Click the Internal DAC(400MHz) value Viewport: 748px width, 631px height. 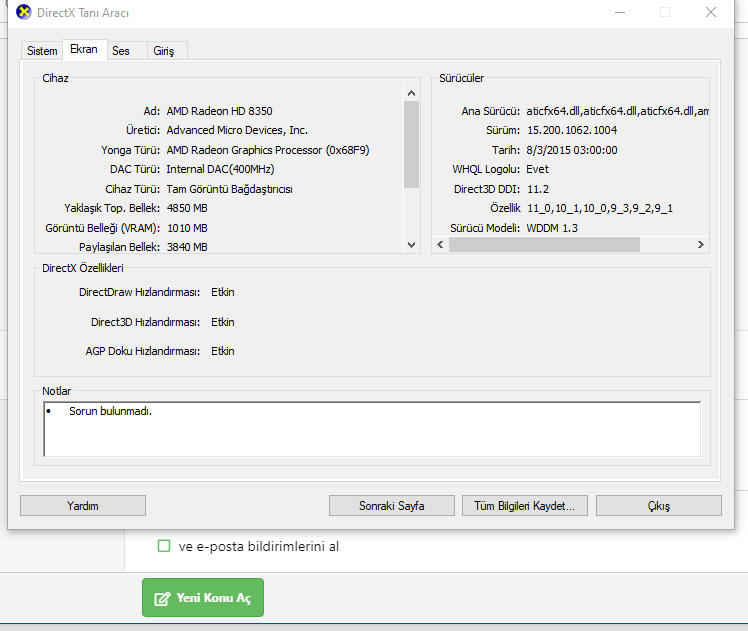220,169
